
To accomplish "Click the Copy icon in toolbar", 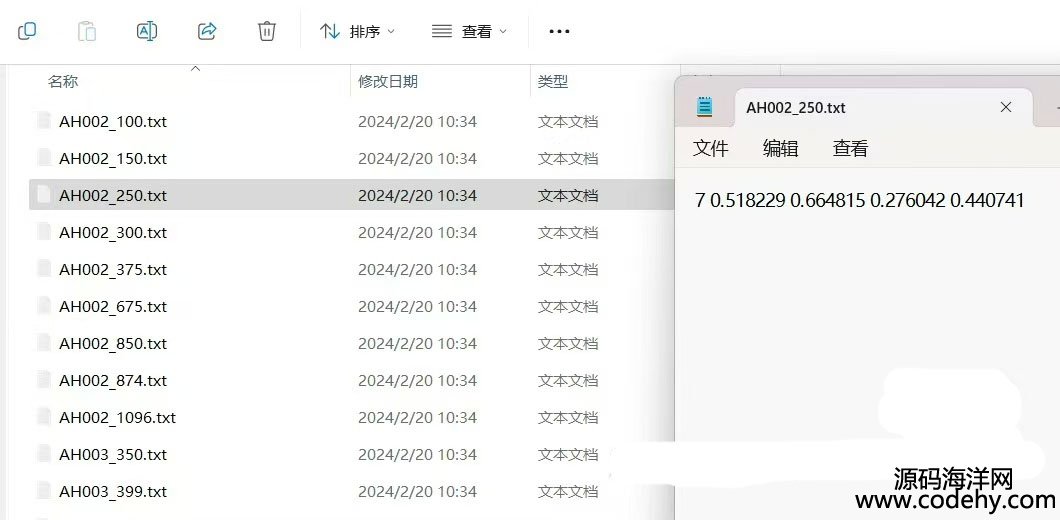I will (27, 31).
